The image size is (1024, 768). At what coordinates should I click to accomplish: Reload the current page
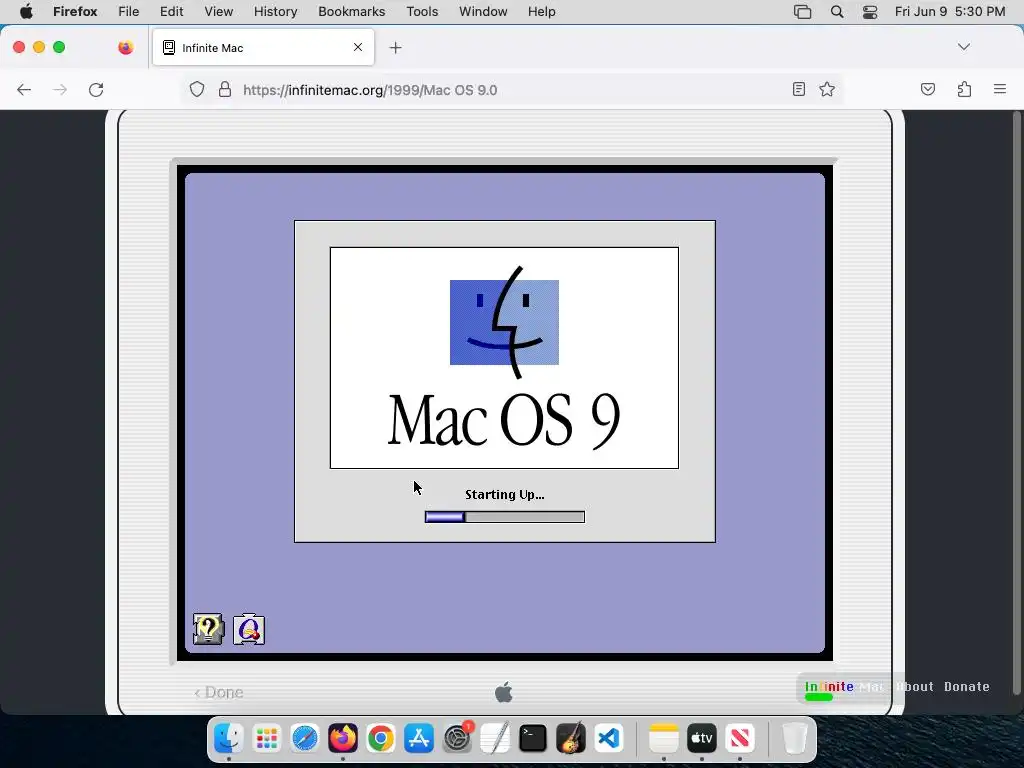(x=96, y=89)
